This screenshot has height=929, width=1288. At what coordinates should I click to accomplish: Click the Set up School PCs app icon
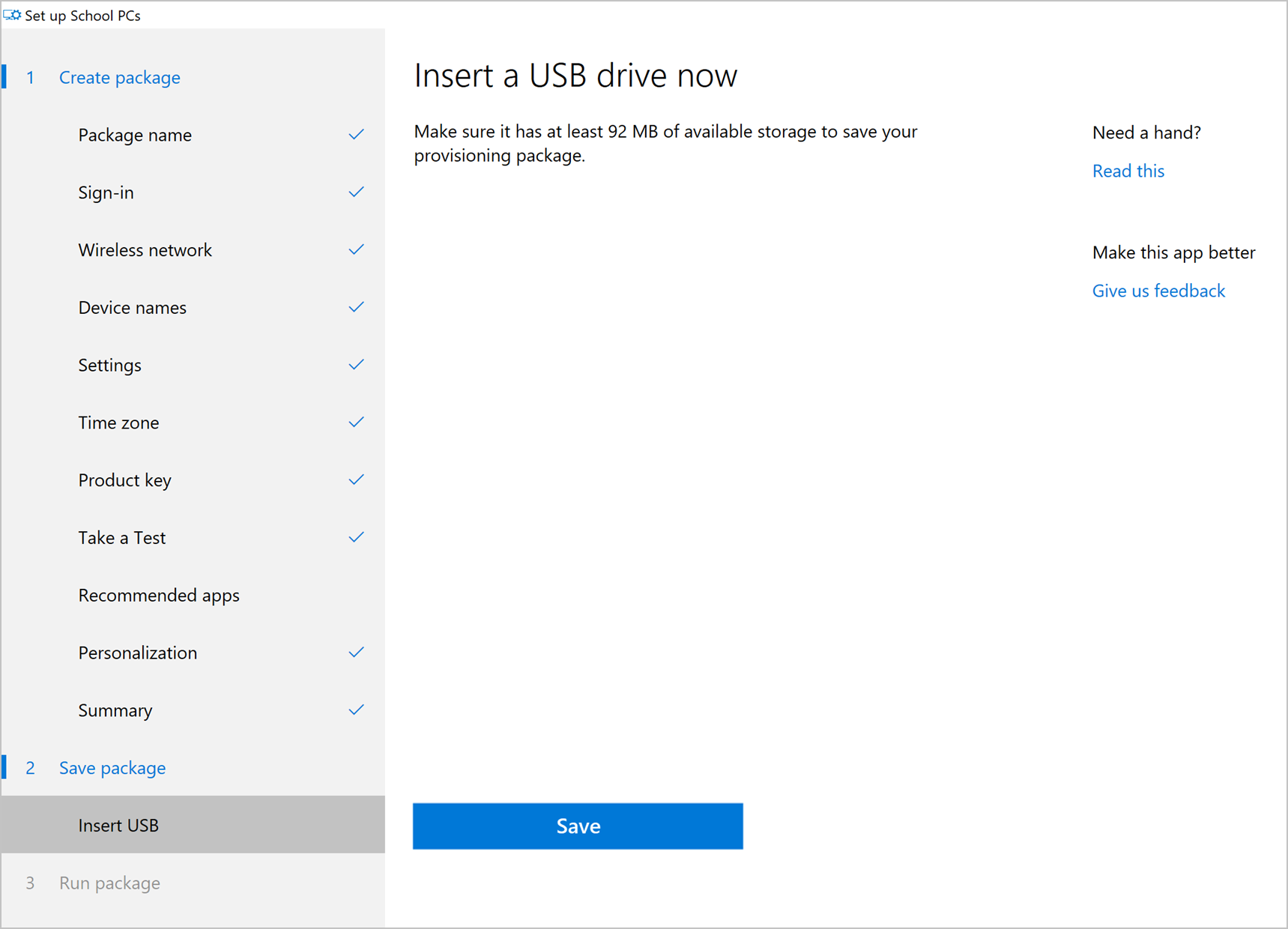[13, 15]
